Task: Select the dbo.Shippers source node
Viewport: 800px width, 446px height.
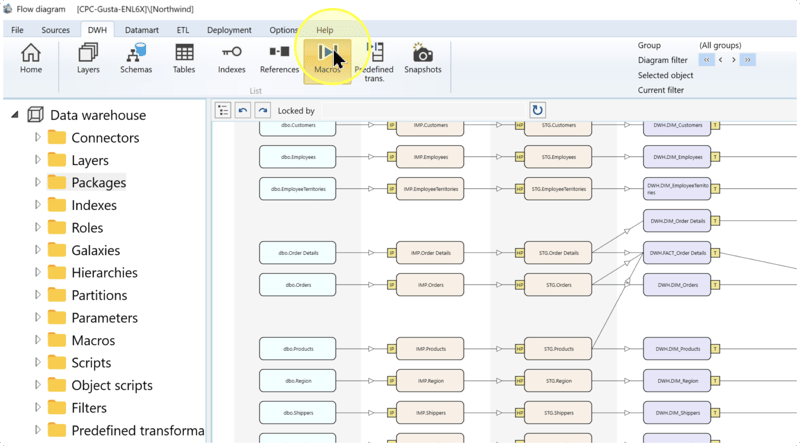Action: pos(297,413)
